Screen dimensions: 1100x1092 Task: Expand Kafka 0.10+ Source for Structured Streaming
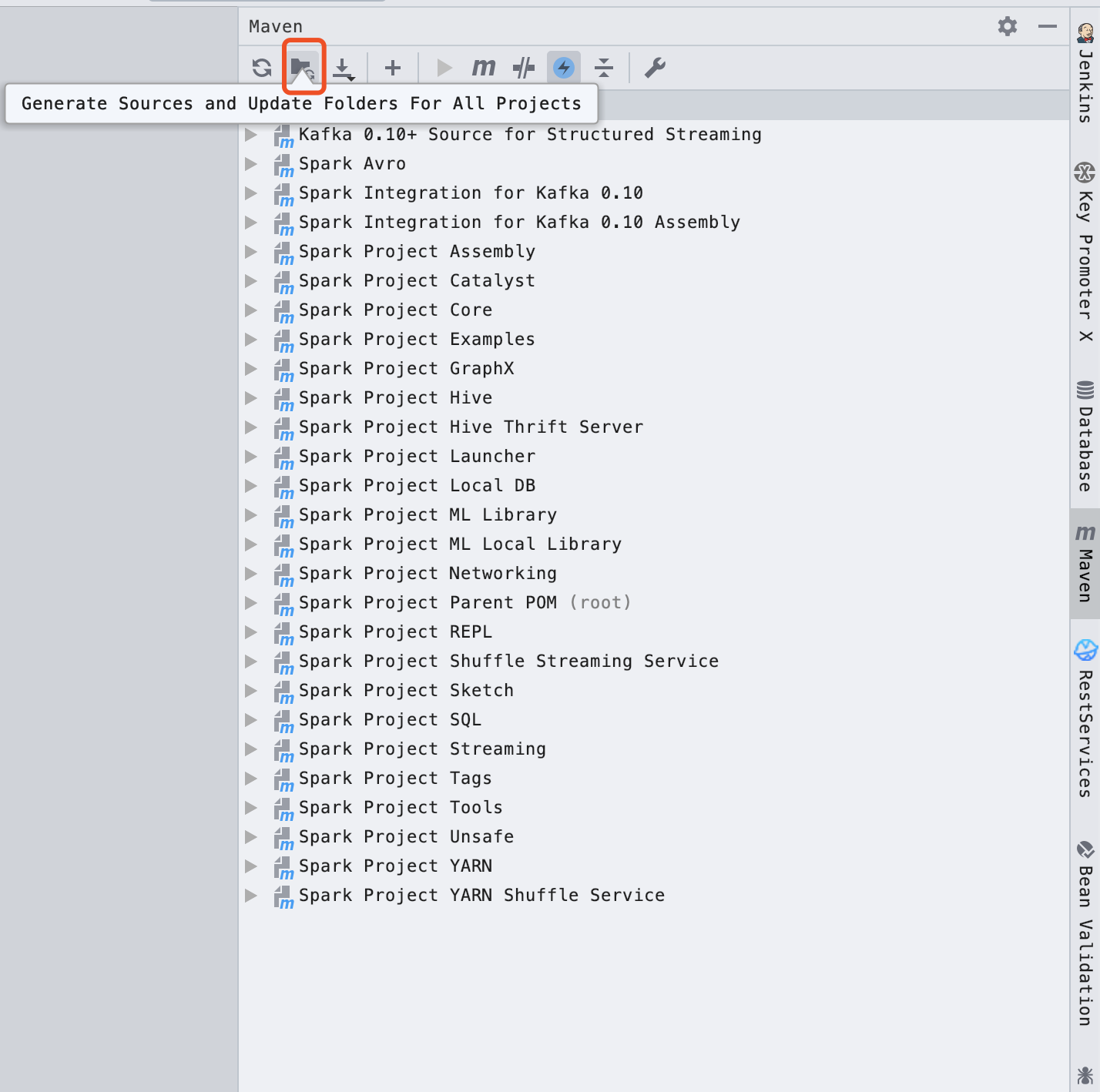tap(251, 135)
